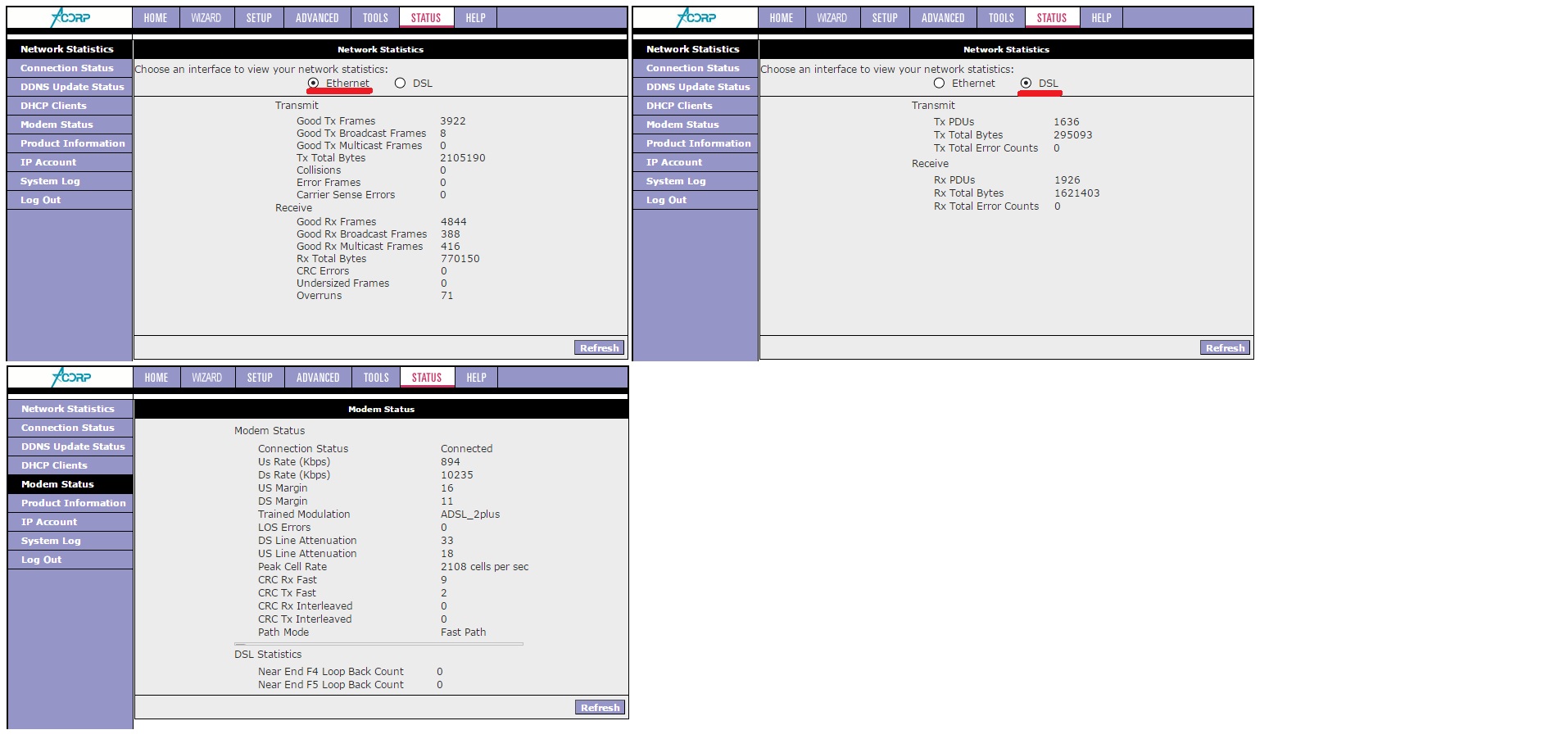Click the already selected Ethernet radio button

[313, 84]
